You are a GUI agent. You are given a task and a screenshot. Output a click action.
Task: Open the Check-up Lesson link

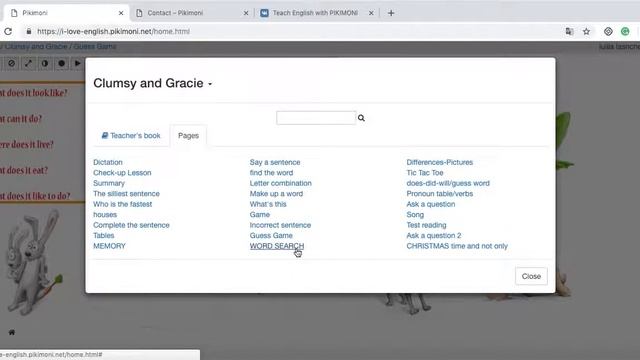[122, 173]
